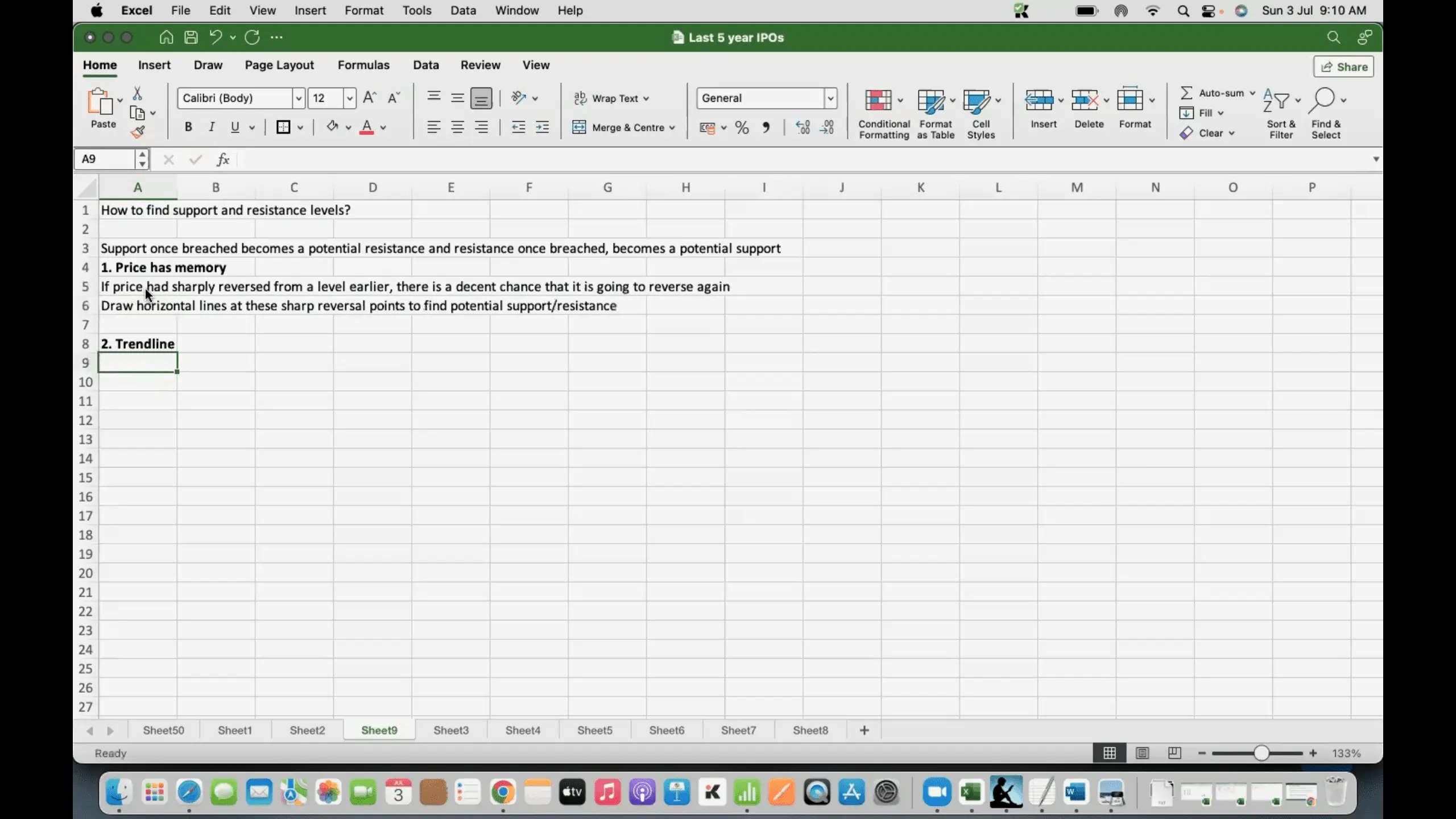Click the Increase Indent icon
Image resolution: width=1456 pixels, height=819 pixels.
(x=542, y=127)
